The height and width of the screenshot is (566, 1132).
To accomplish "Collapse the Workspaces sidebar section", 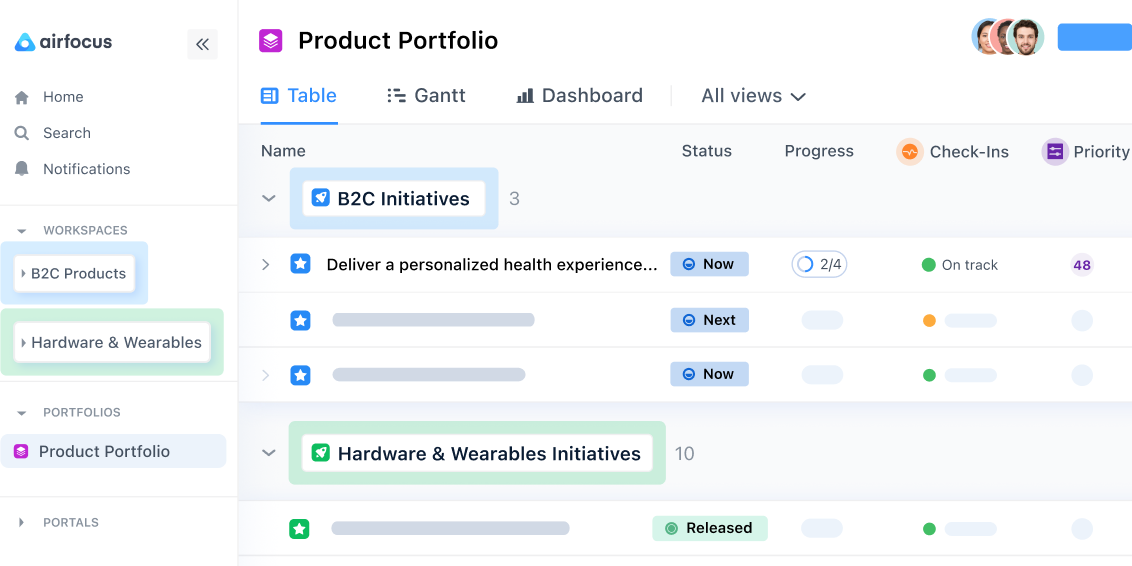I will click(x=22, y=230).
